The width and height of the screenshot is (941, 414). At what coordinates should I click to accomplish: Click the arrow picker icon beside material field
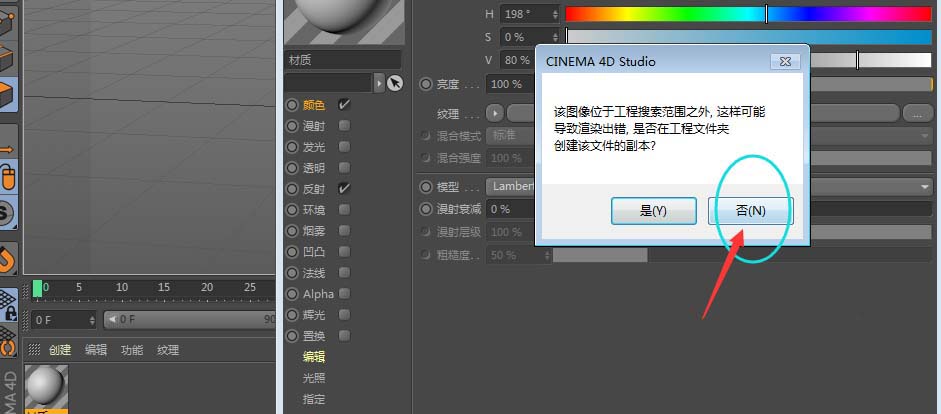[394, 83]
